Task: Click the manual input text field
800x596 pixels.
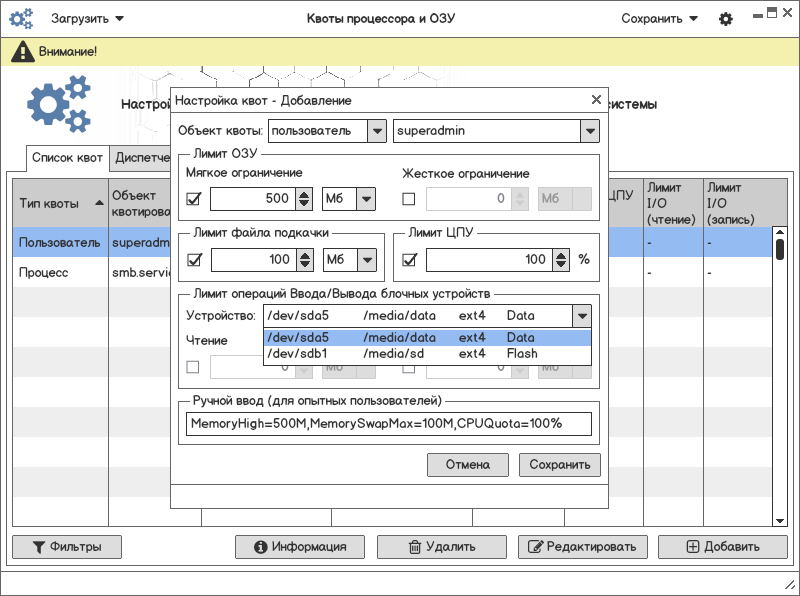Action: [x=388, y=424]
